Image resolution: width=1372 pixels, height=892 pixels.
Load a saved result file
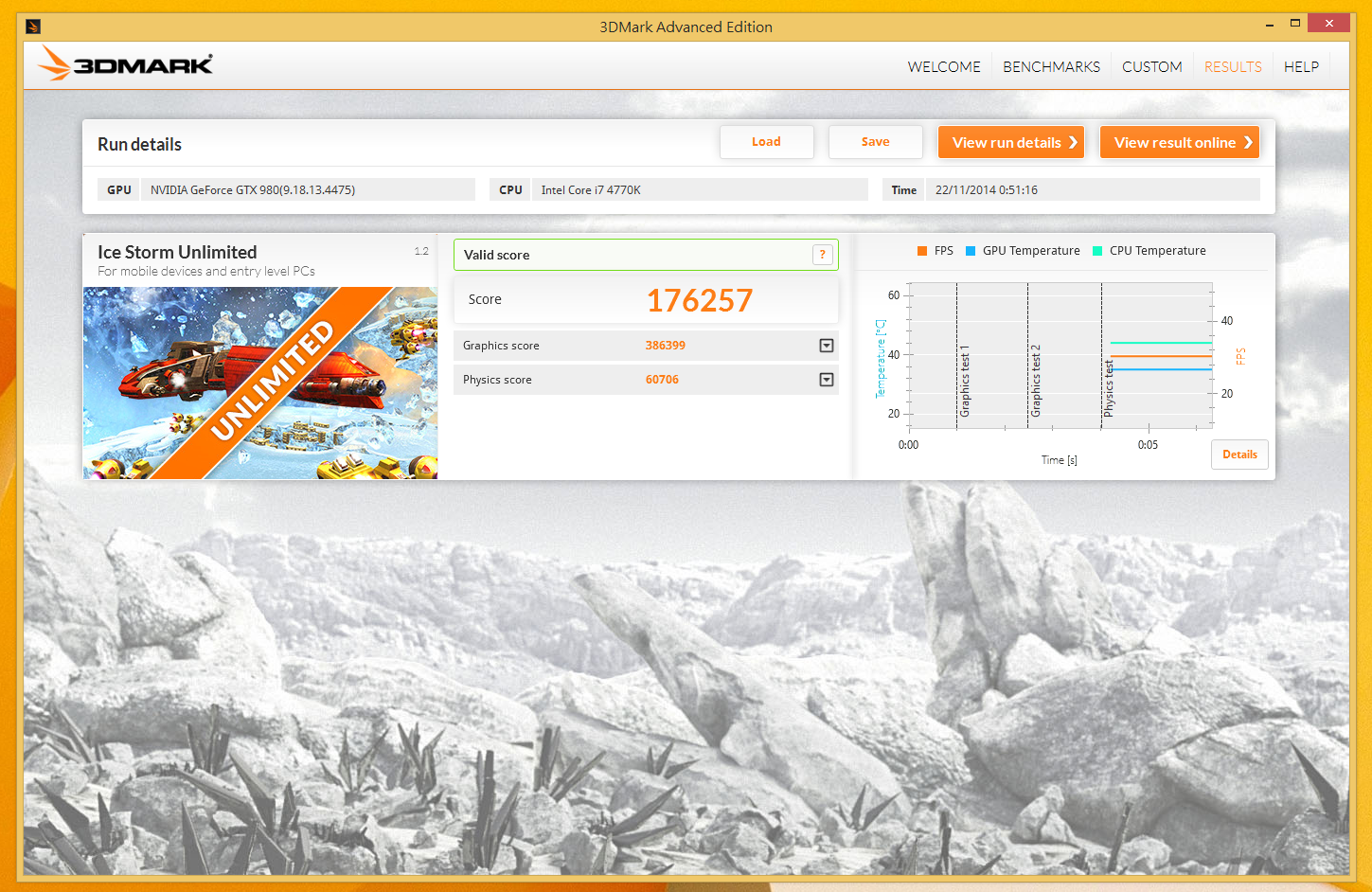click(x=766, y=142)
